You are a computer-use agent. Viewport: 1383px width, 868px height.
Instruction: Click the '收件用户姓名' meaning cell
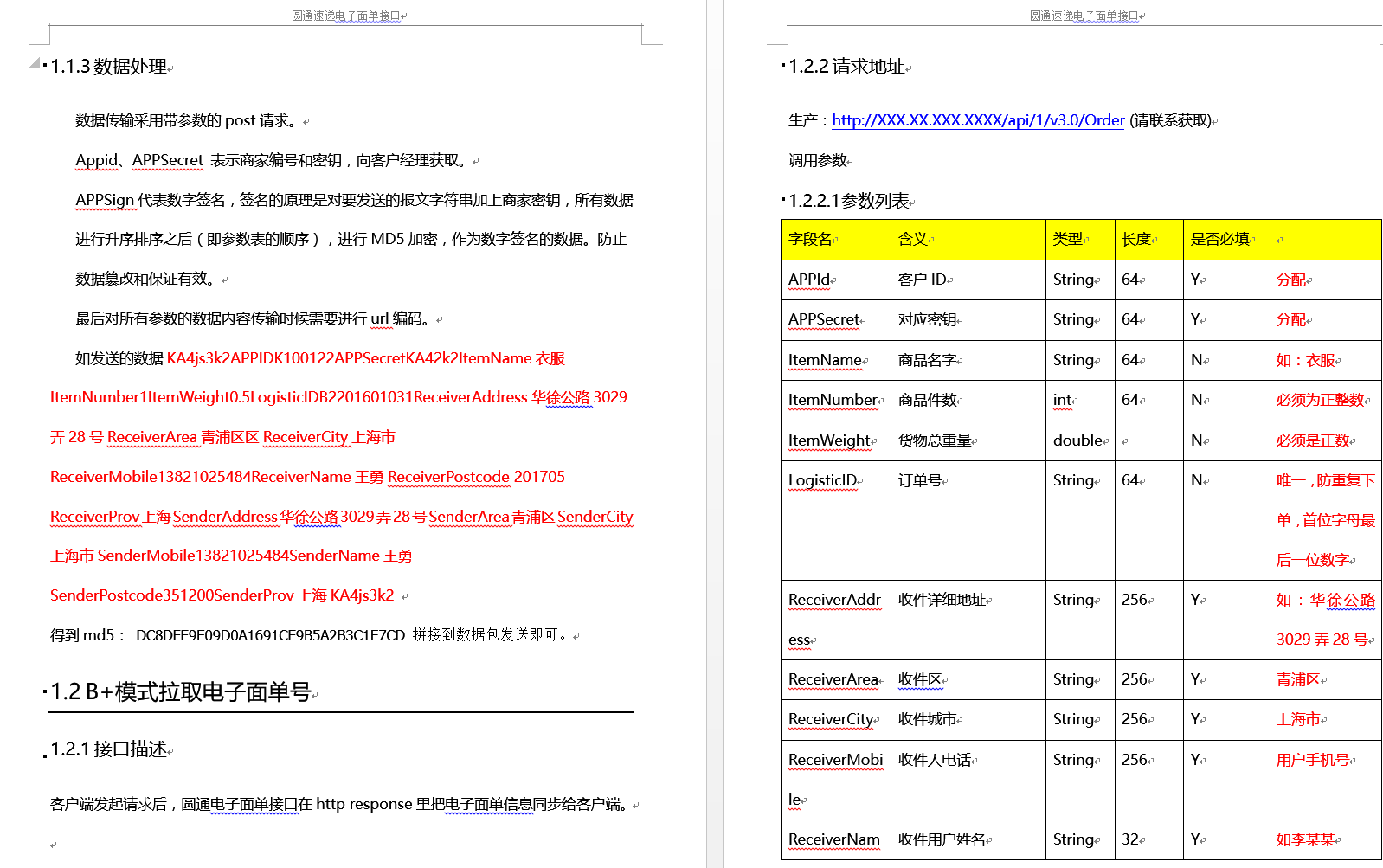968,839
